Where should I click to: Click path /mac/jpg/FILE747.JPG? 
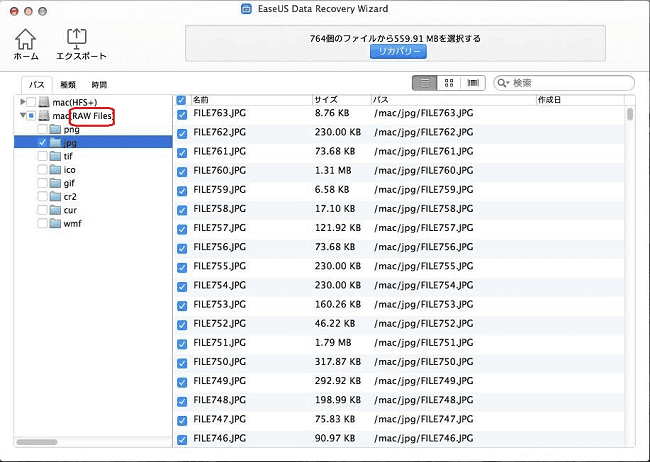coord(423,419)
